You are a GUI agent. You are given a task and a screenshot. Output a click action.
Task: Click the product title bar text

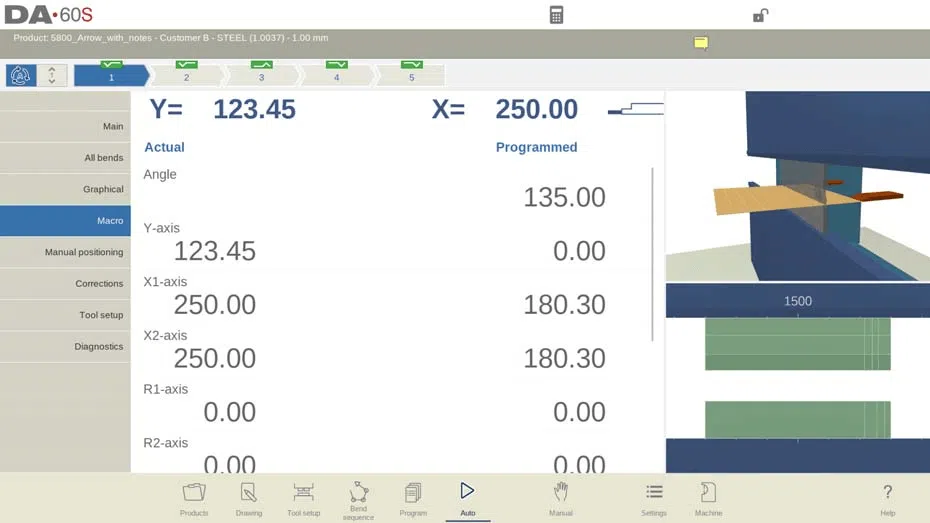click(x=171, y=38)
